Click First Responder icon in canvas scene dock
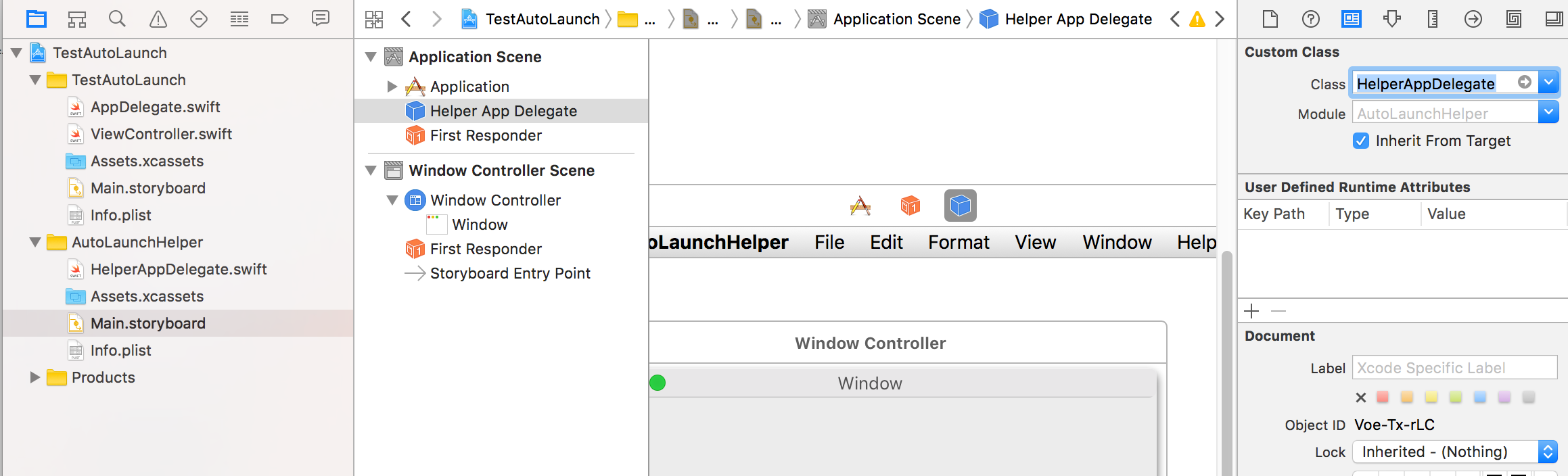 click(910, 206)
